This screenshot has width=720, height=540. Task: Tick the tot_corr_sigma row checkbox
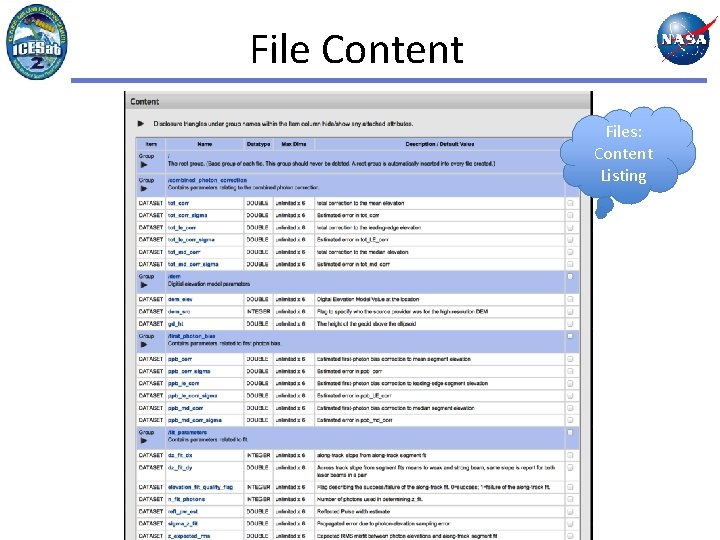pyautogui.click(x=570, y=215)
